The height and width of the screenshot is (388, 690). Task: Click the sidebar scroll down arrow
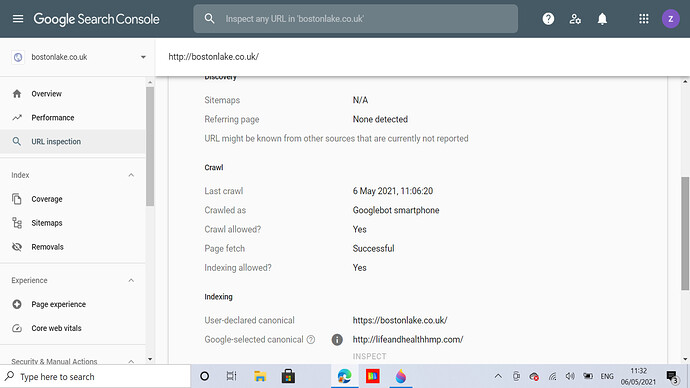coord(150,359)
